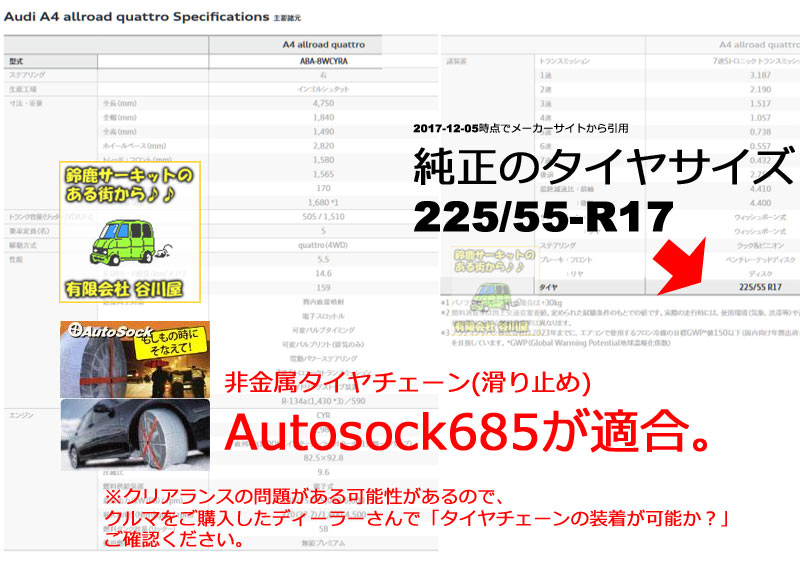
Task: Click the 'エンジン' section label
Action: 21,415
